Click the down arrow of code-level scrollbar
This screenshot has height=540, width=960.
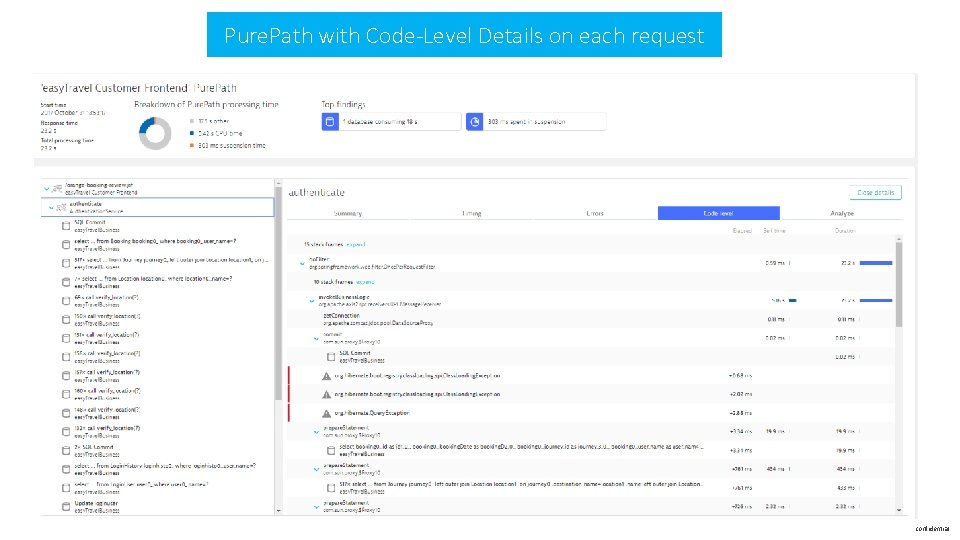click(899, 509)
